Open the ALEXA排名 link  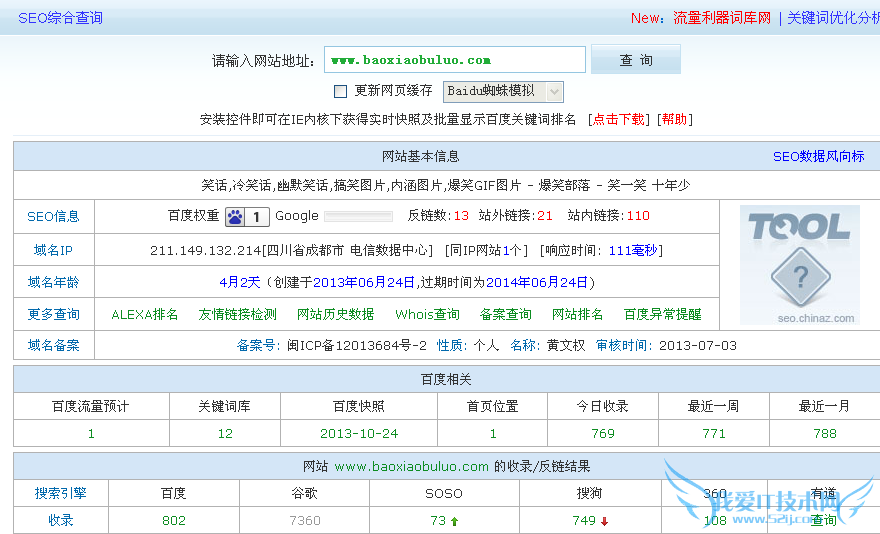pyautogui.click(x=144, y=314)
